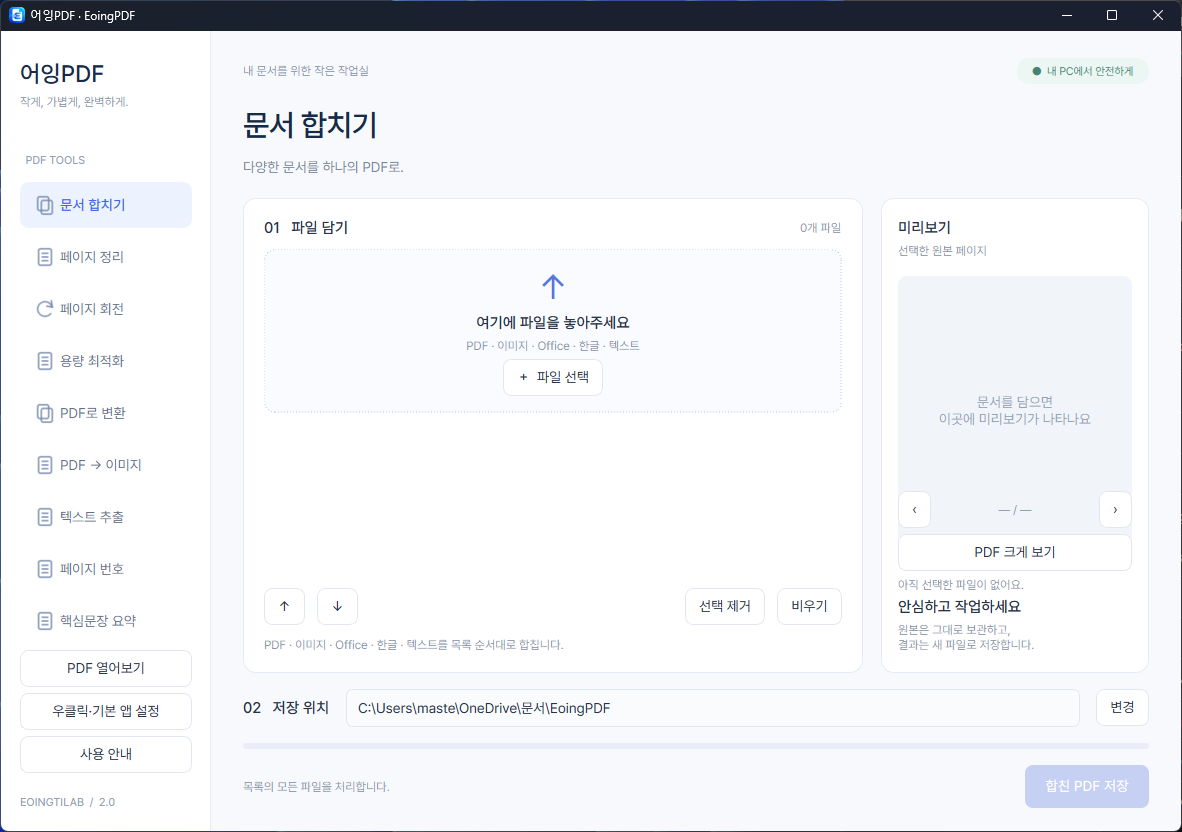This screenshot has width=1182, height=832.
Task: Click the 문서 합치기 main heading
Action: 310,125
